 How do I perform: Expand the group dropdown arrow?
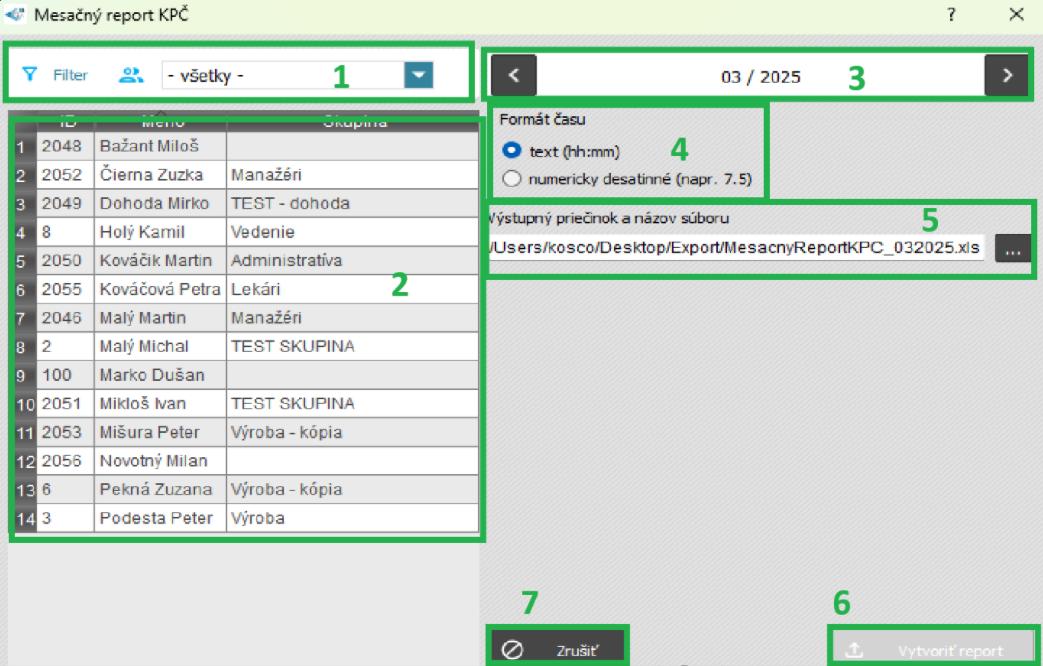point(418,75)
